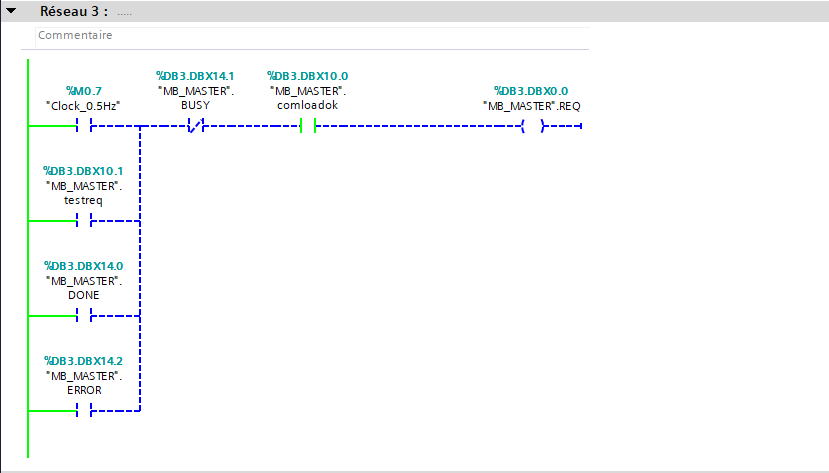The height and width of the screenshot is (473, 829).
Task: Click the %DB3.DBX10.1 address above testreq
Action: tap(83, 171)
